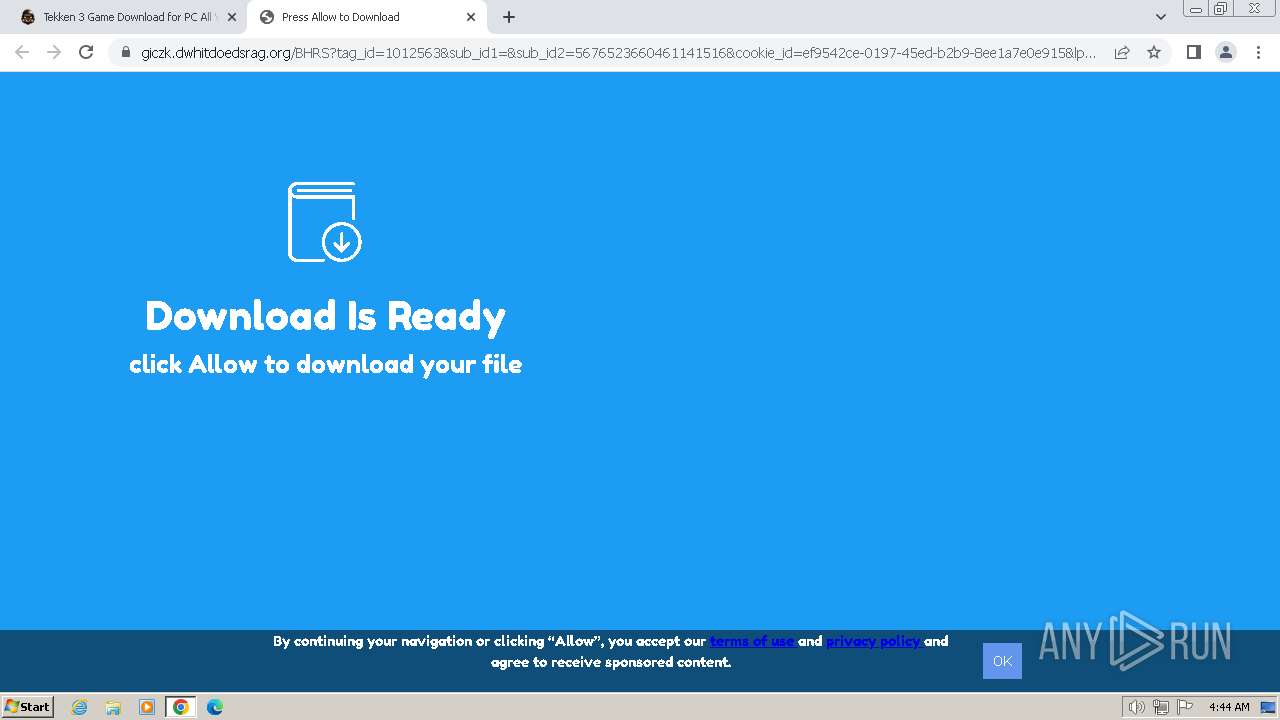
Task: Close the Press Allow to Download tab
Action: [470, 17]
